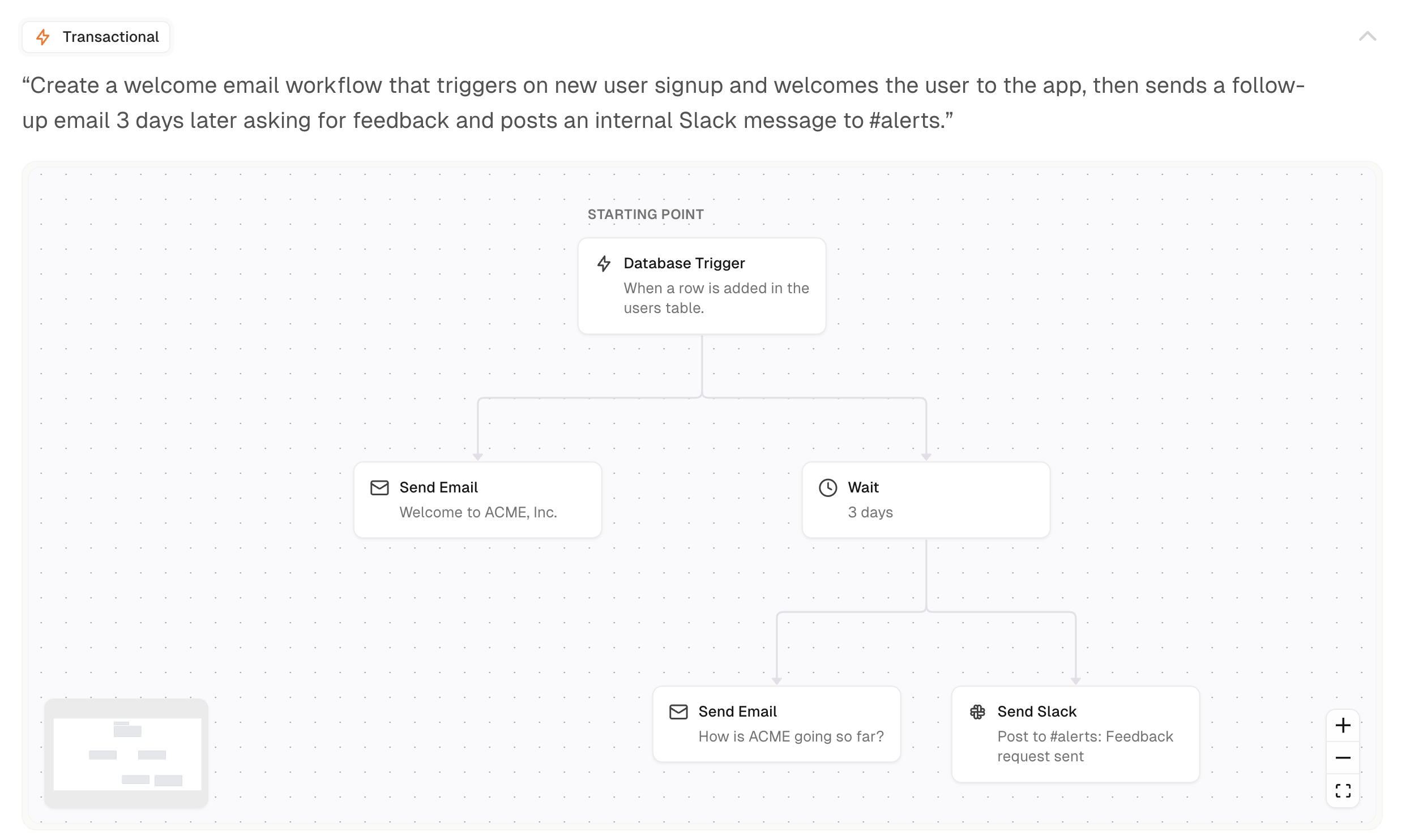Screen dimensions: 1410x840
Task: Zoom in with the plus button
Action: point(1343,725)
